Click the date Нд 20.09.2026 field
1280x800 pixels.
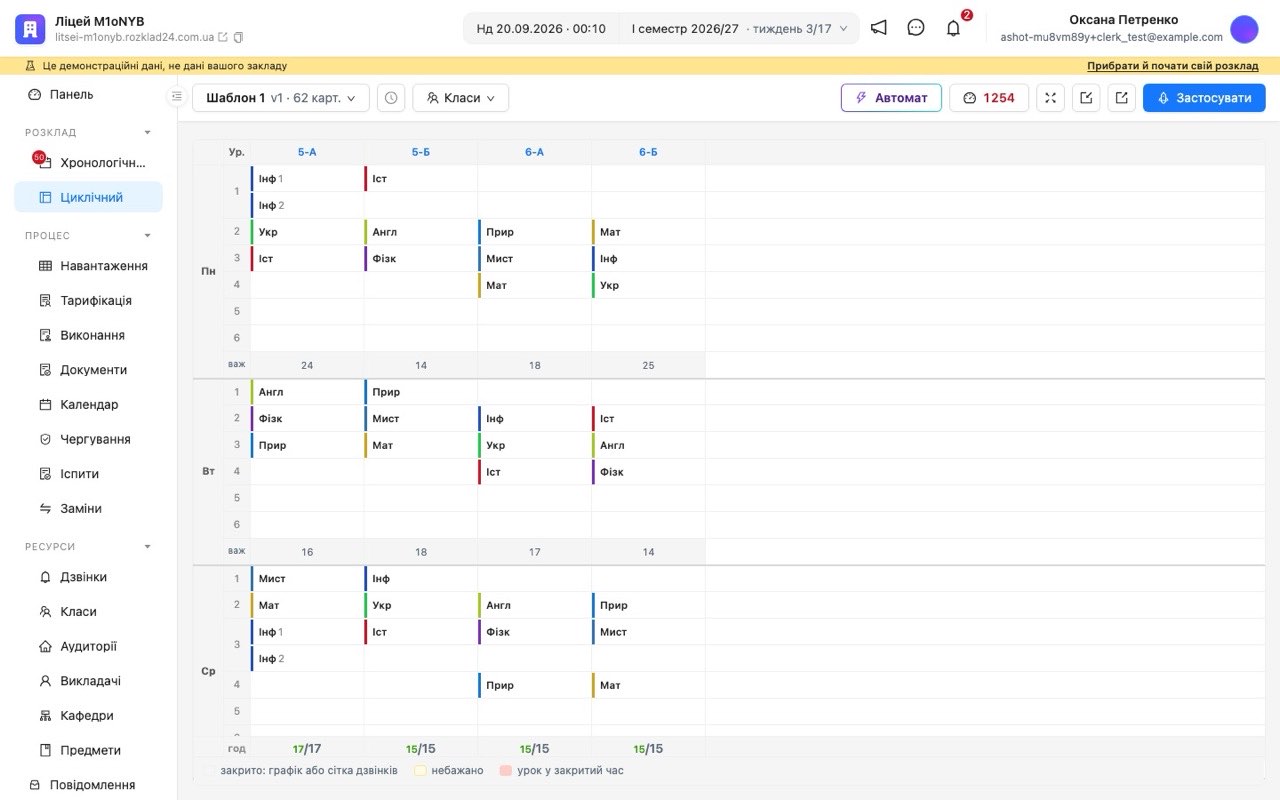[x=541, y=29]
